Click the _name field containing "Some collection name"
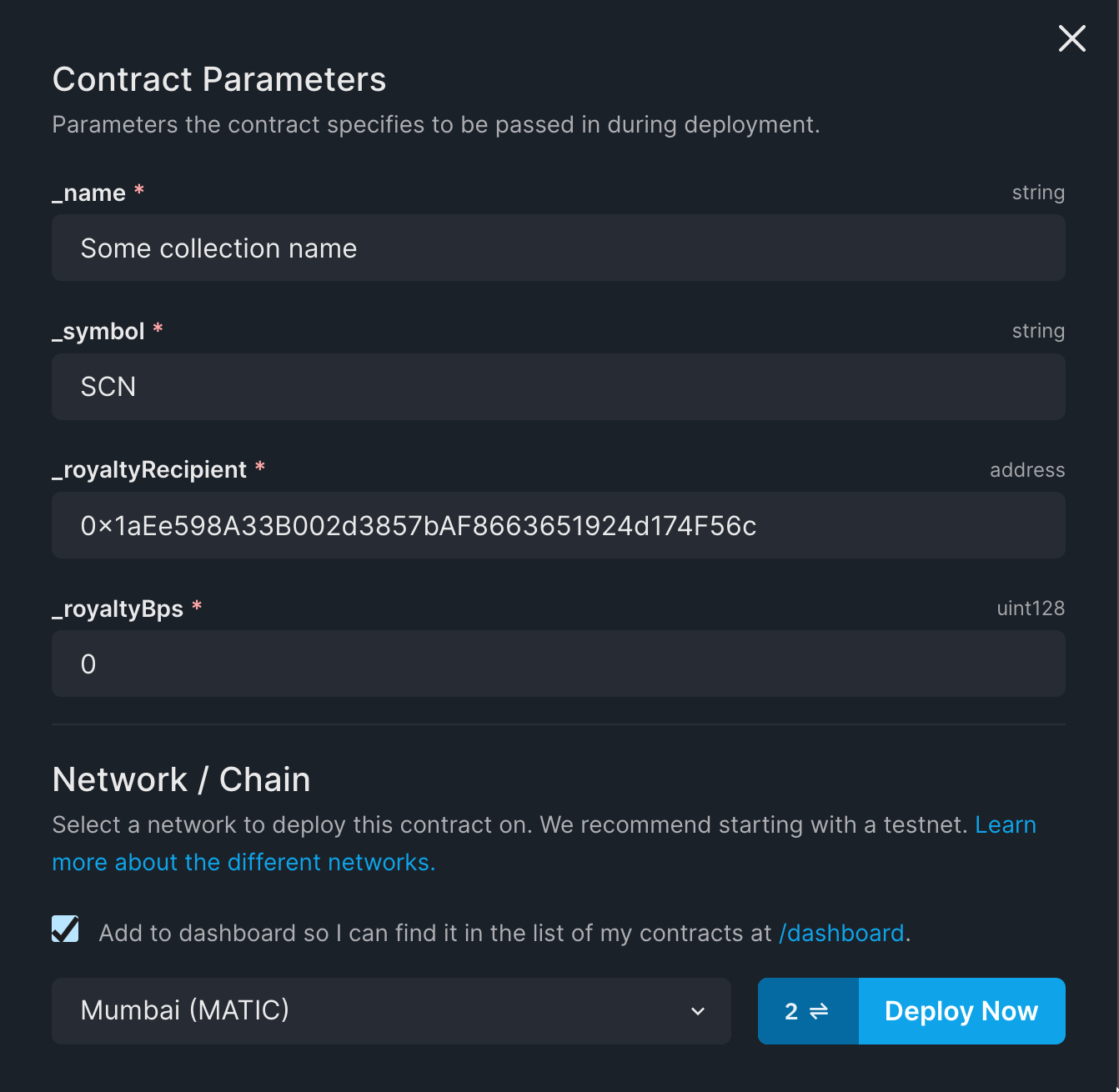1119x1092 pixels. (558, 248)
